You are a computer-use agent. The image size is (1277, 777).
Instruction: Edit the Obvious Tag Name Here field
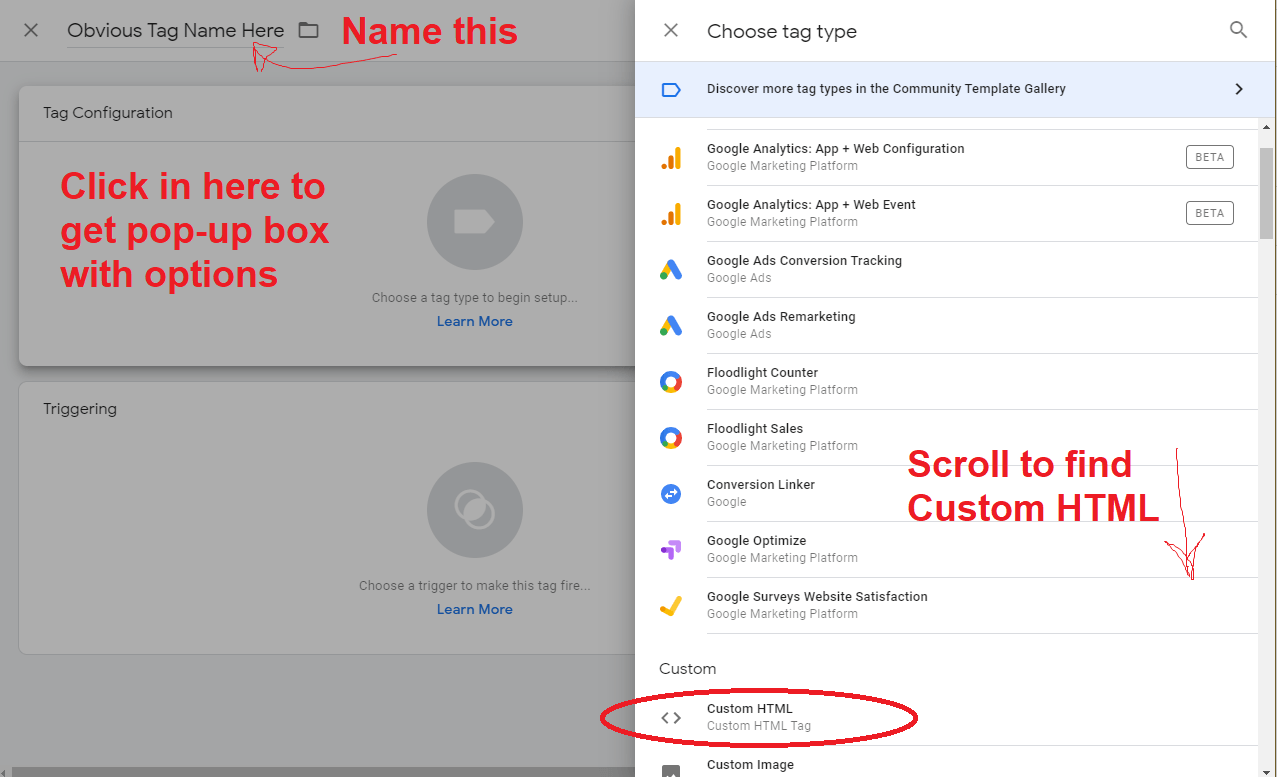click(174, 30)
